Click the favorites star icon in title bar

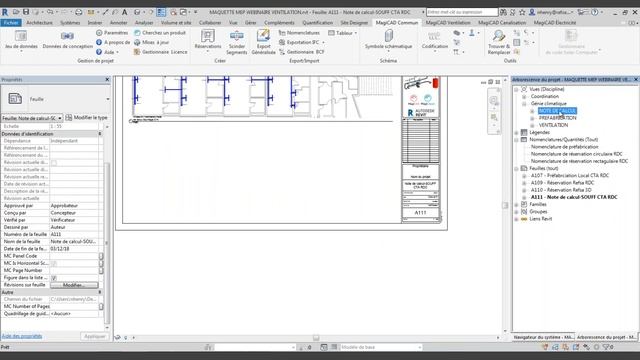522,12
